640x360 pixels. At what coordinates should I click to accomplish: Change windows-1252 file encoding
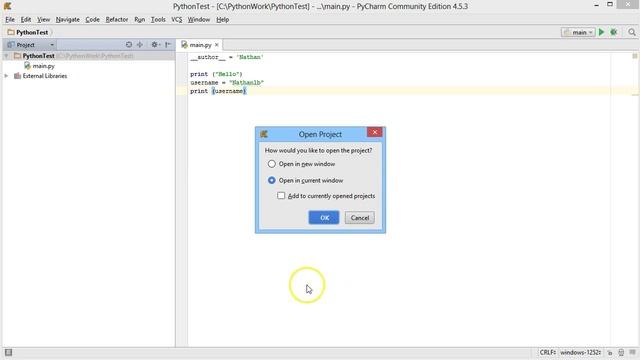pyautogui.click(x=580, y=352)
